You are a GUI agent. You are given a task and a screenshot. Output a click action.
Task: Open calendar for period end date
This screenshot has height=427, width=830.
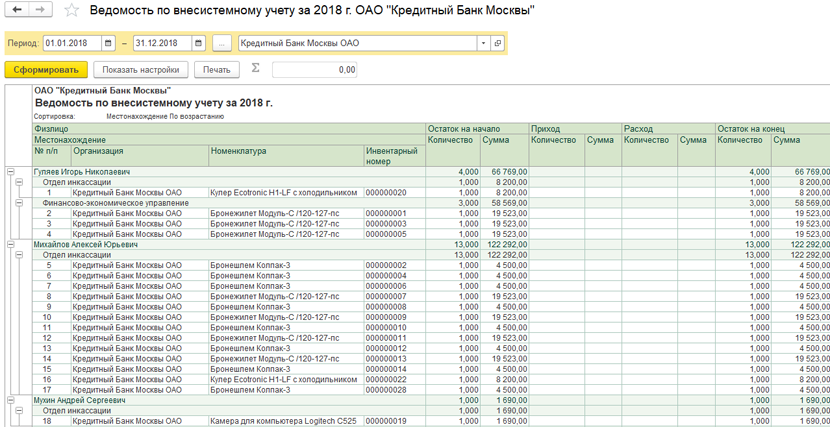coord(199,44)
